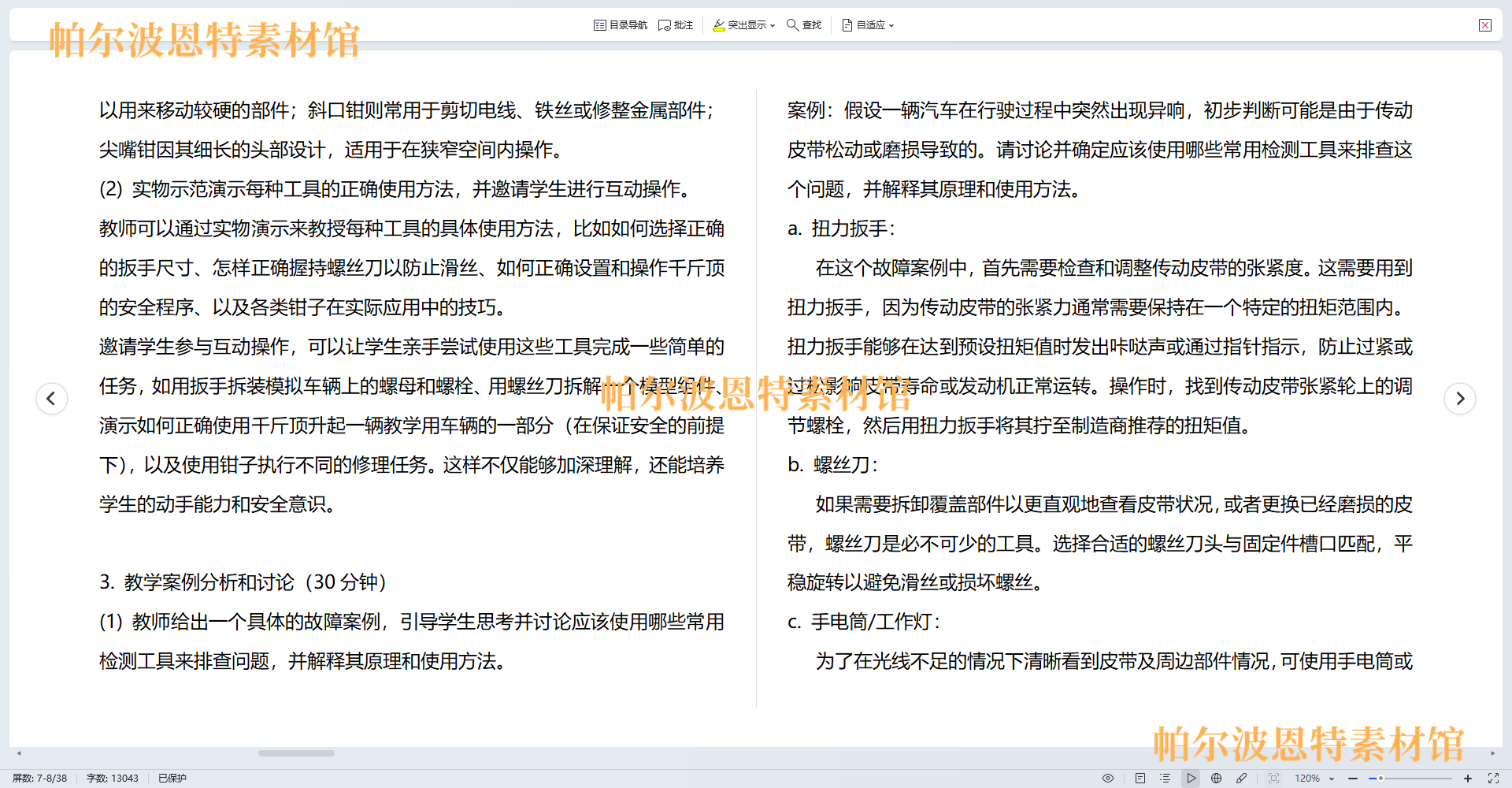This screenshot has width=1512, height=788.
Task: Switch to outline view icon
Action: [x=1165, y=778]
